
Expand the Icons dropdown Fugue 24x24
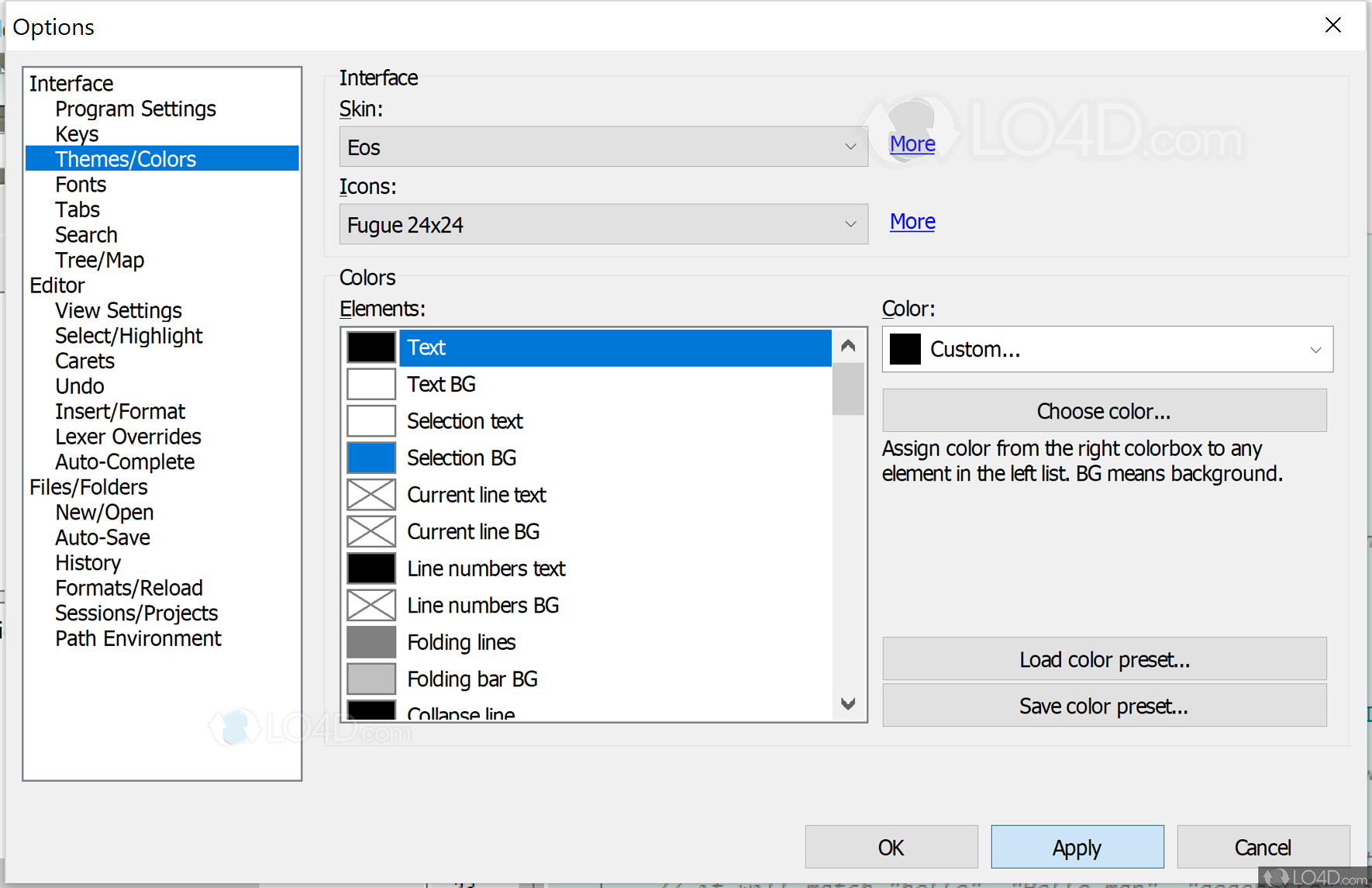603,225
